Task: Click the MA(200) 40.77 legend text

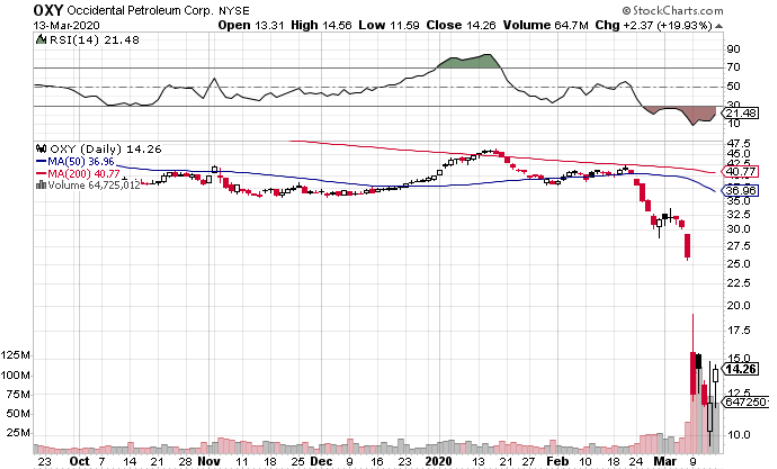Action: pos(84,174)
